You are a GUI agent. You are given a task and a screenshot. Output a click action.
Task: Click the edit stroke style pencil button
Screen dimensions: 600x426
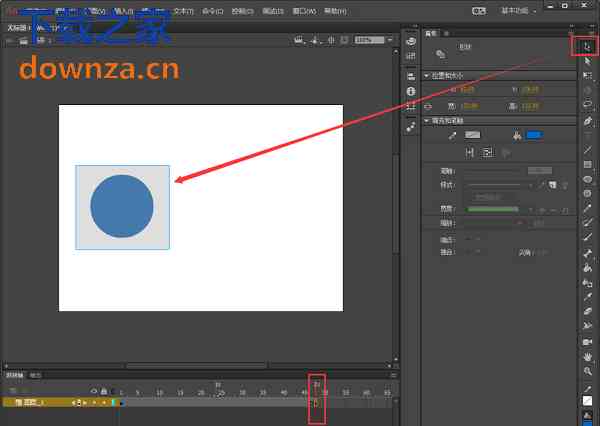pos(541,185)
